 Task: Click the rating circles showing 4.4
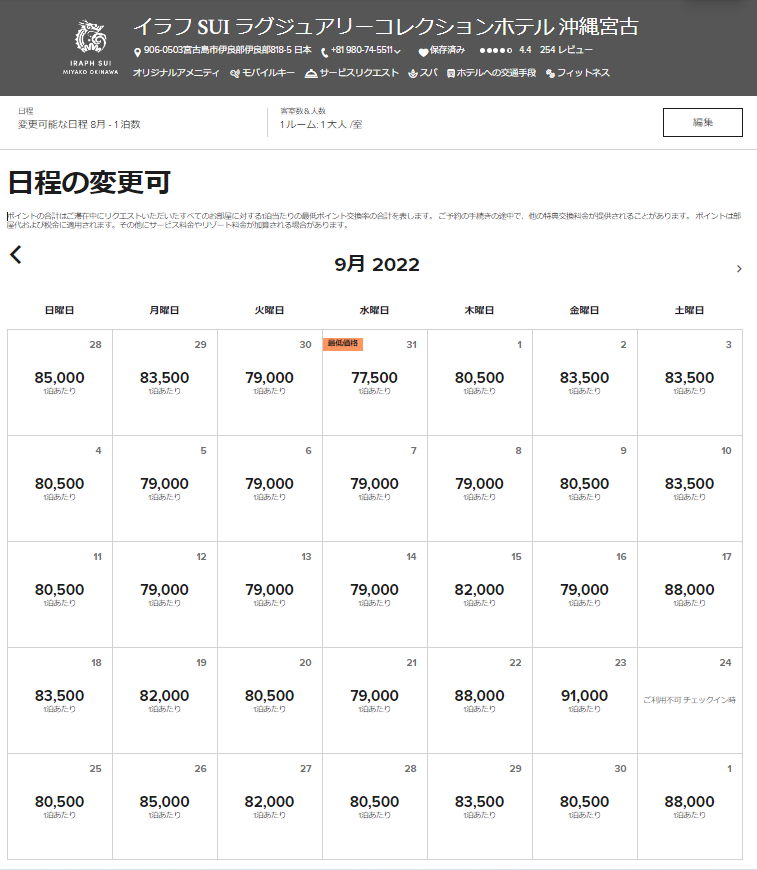tap(496, 50)
